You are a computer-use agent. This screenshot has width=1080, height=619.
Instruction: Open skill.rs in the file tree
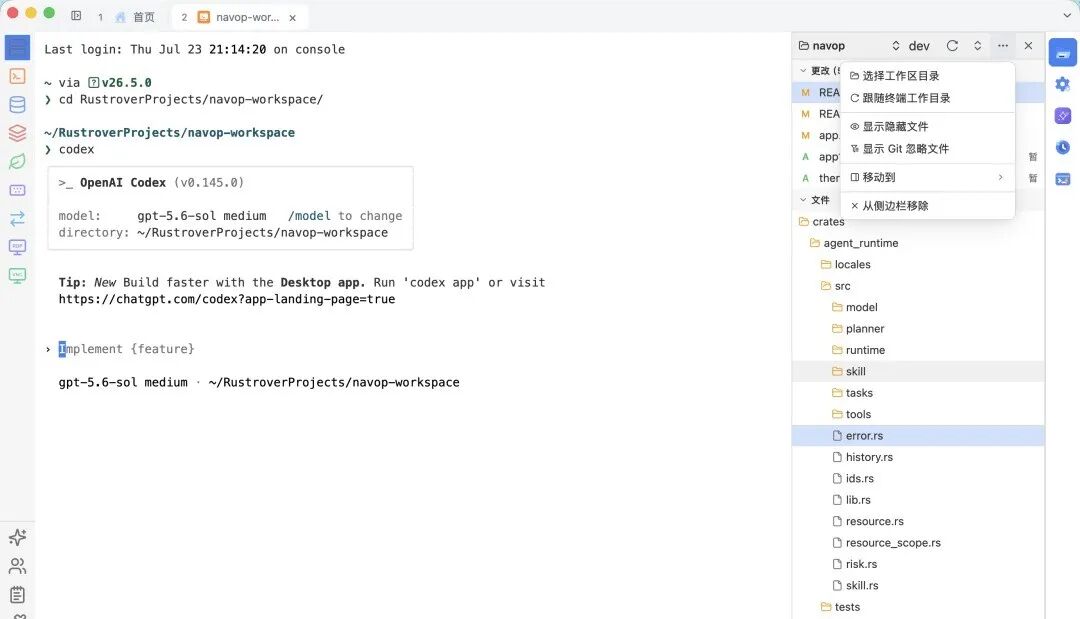918,585
